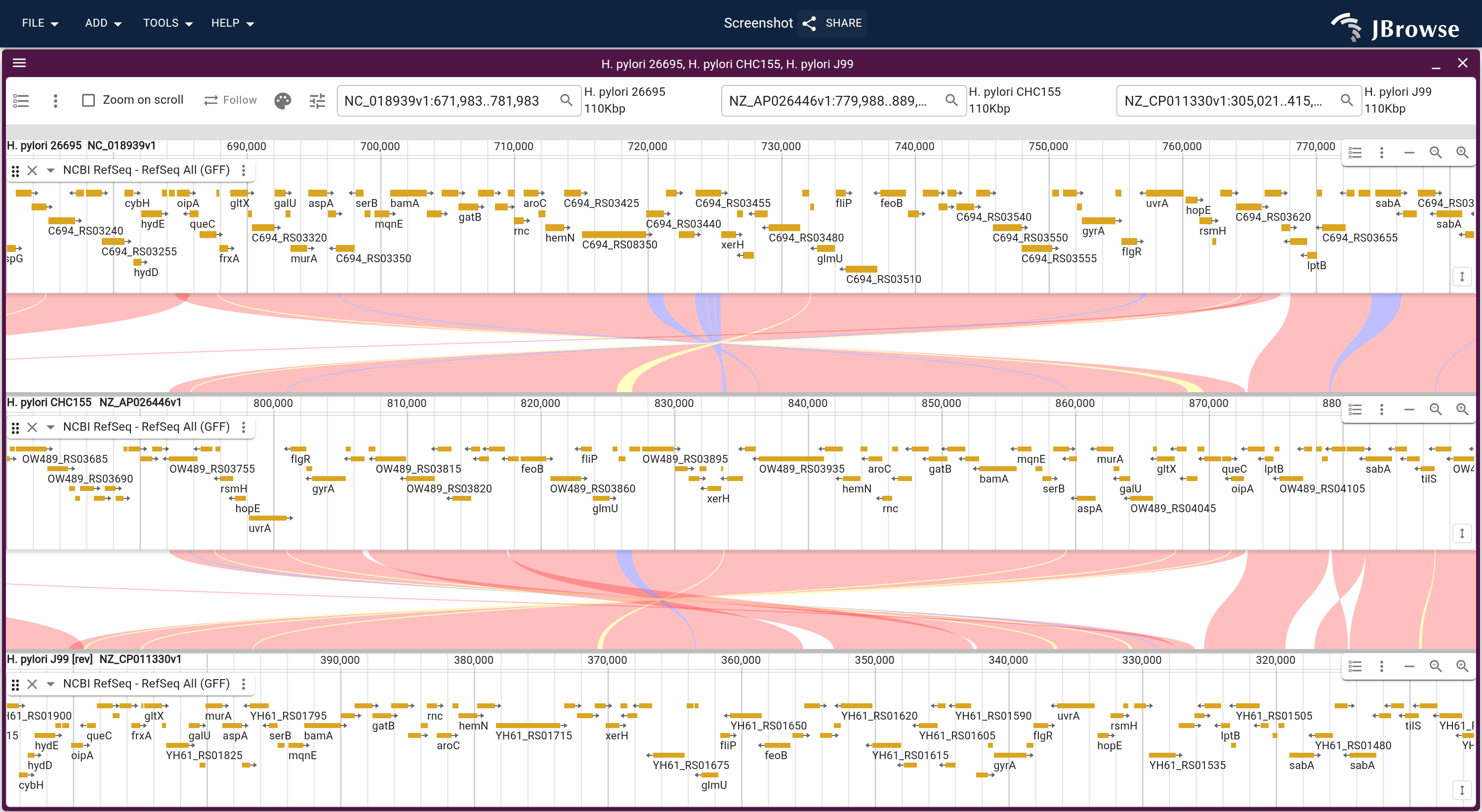Click the CHC155 track height resize handle
The width and height of the screenshot is (1482, 812).
(1462, 533)
